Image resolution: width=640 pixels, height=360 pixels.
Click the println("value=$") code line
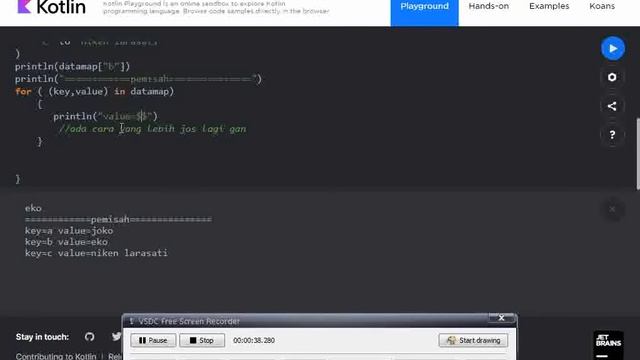pos(105,116)
